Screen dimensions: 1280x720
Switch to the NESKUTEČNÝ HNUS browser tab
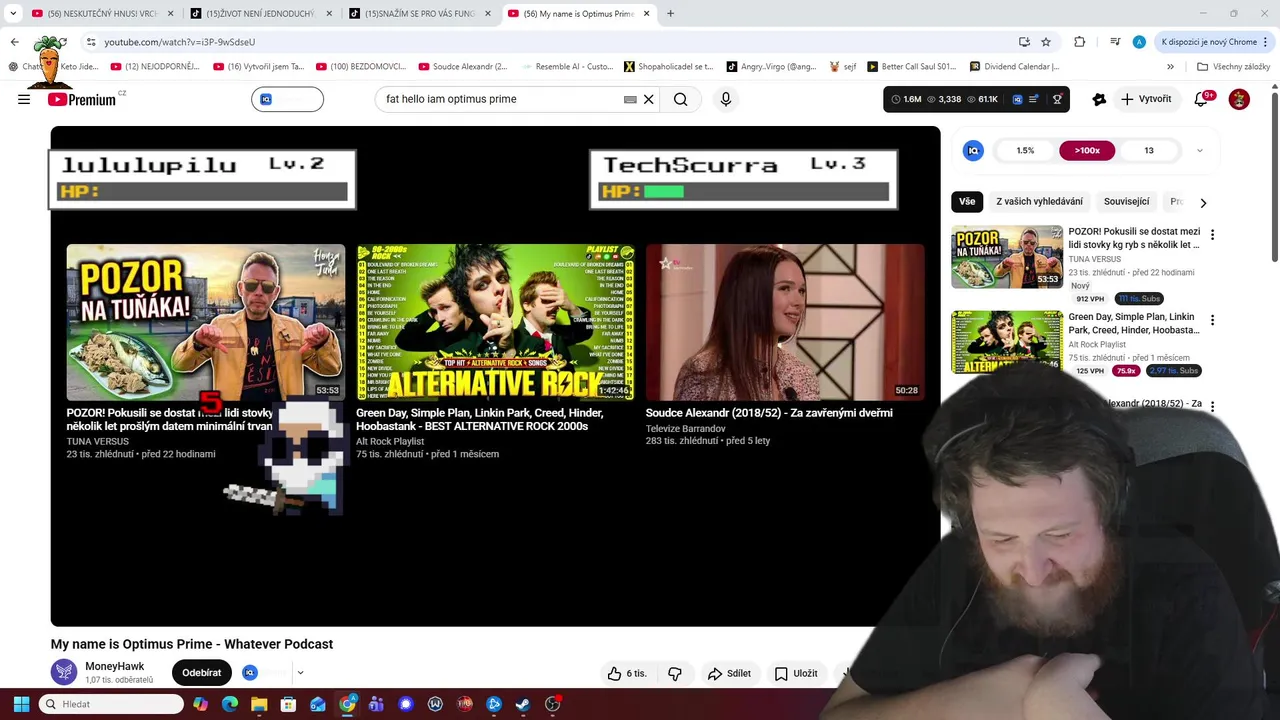pos(104,14)
